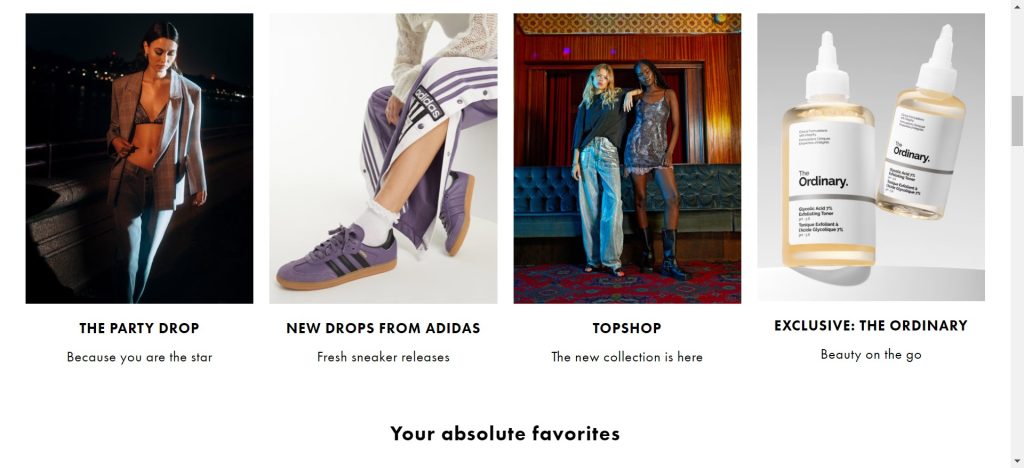The width and height of the screenshot is (1024, 468).
Task: Click NEW DROPS FROM ADIDAS heading
Action: pos(383,328)
